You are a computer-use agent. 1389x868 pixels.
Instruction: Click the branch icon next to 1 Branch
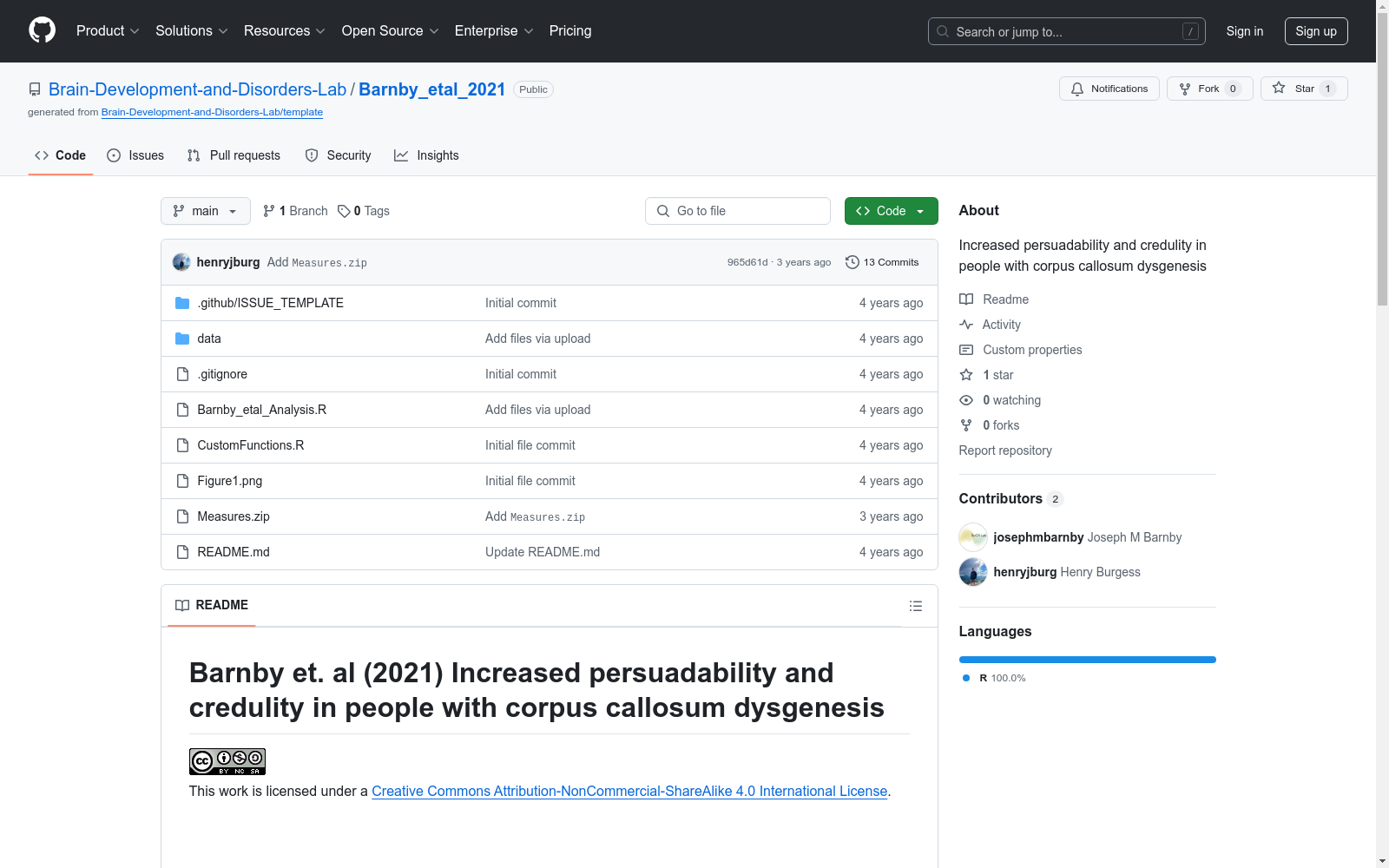(269, 211)
